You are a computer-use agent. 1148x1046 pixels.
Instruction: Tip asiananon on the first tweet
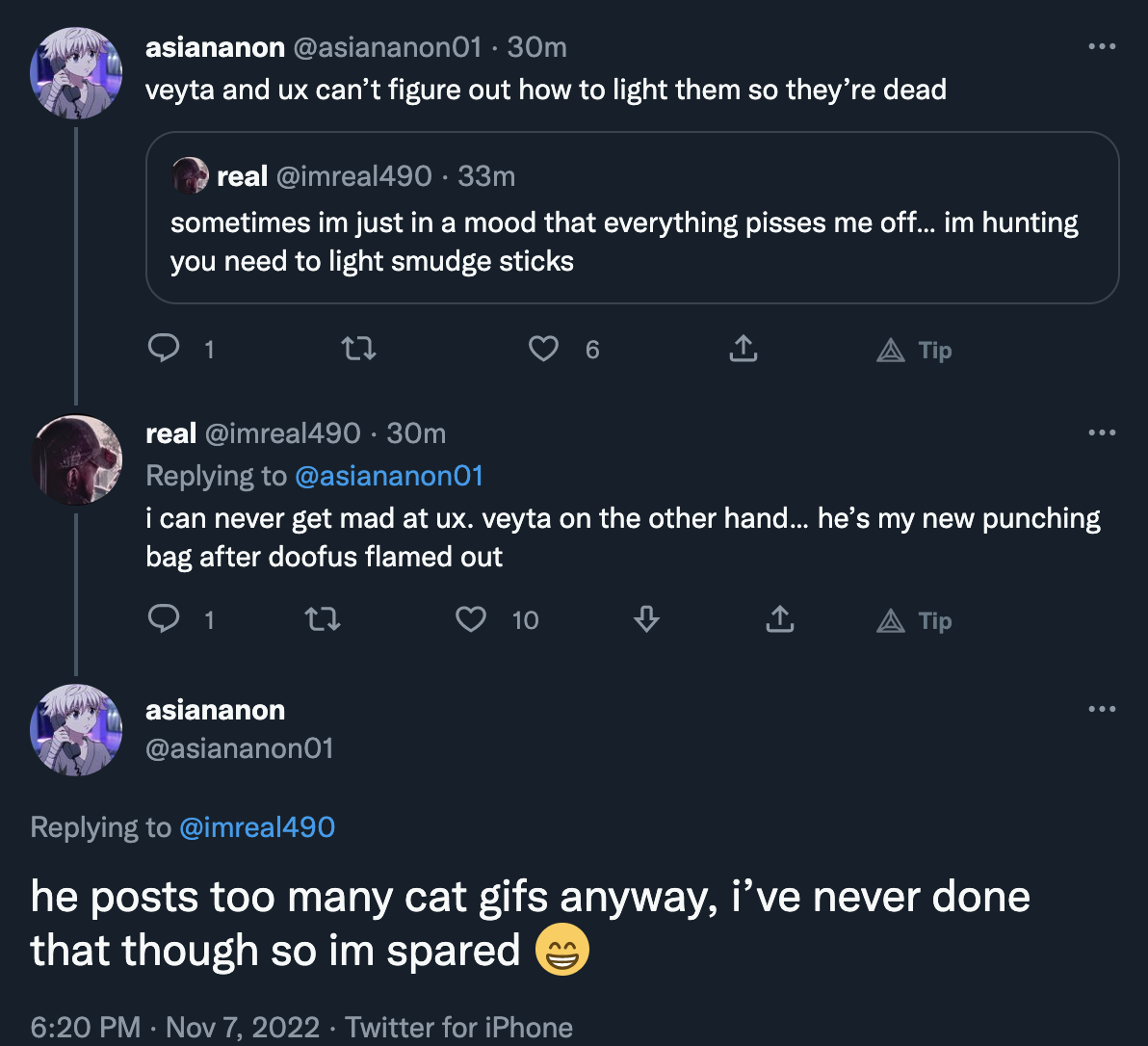(914, 350)
